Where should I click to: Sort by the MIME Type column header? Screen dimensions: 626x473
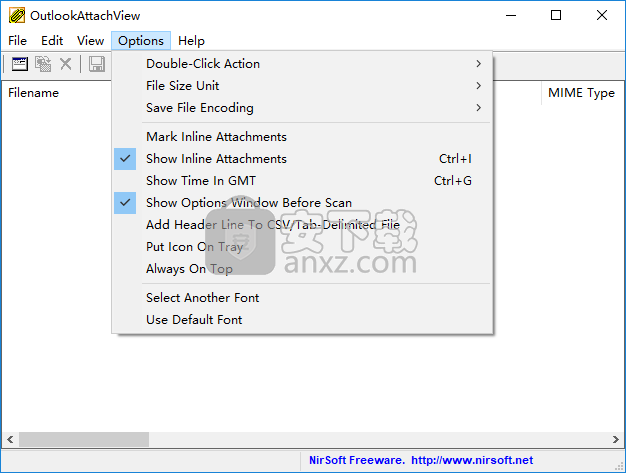tap(583, 93)
